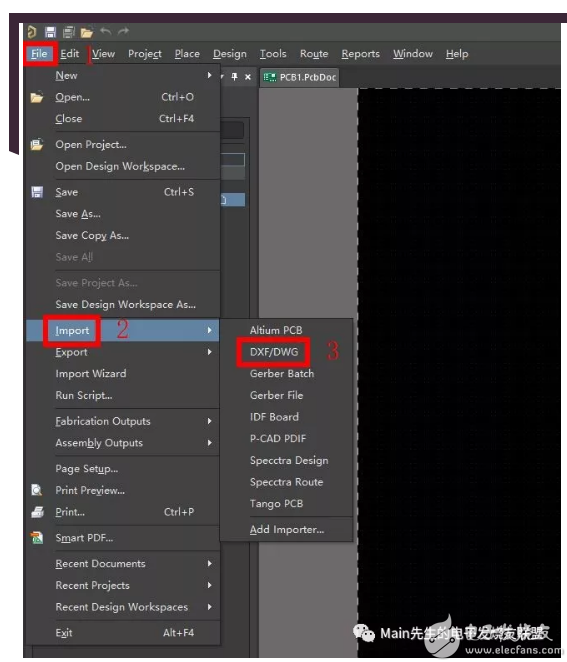Choose Open... from the File menu

pos(123,97)
